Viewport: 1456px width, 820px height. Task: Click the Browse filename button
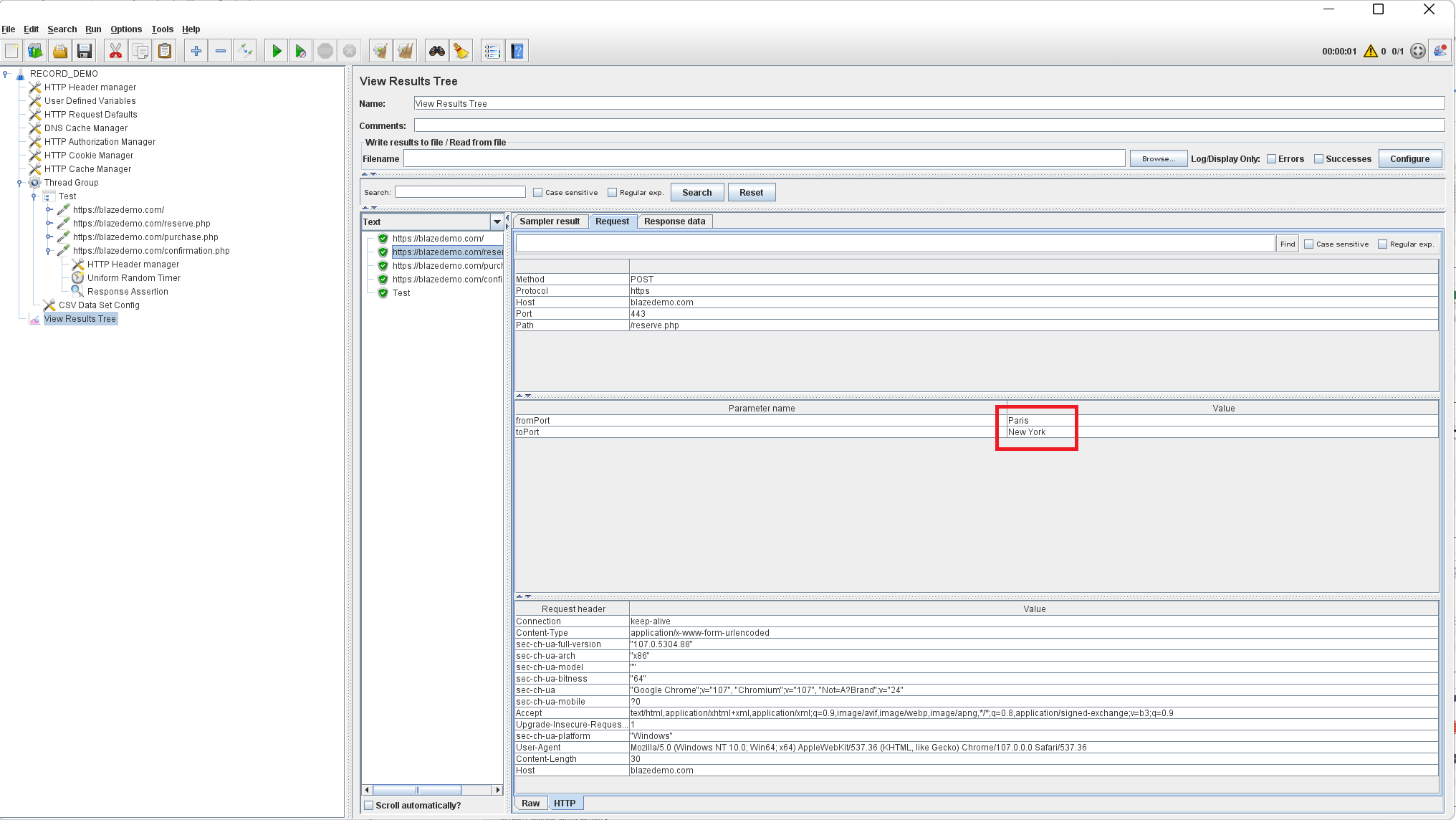(1156, 159)
